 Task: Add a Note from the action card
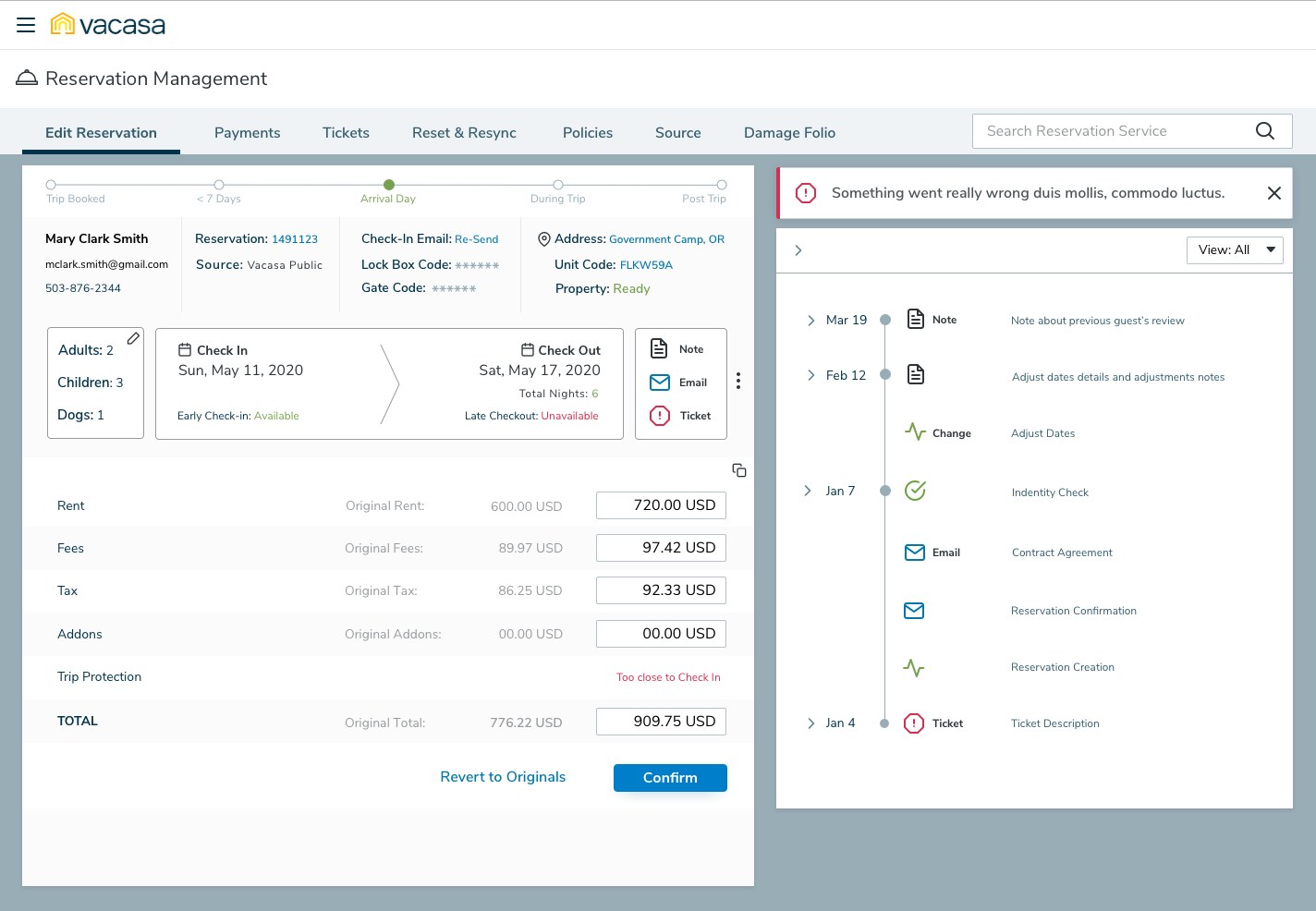point(678,348)
